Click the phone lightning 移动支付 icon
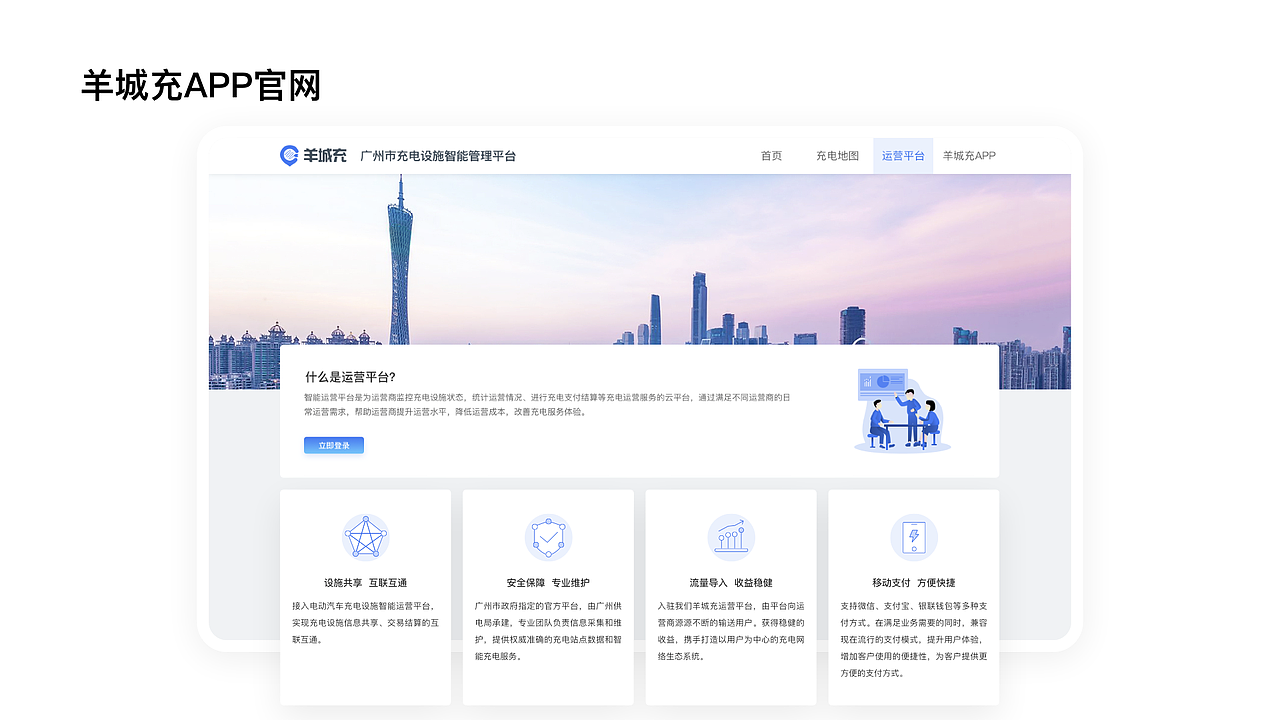Image resolution: width=1280 pixels, height=720 pixels. tap(914, 538)
